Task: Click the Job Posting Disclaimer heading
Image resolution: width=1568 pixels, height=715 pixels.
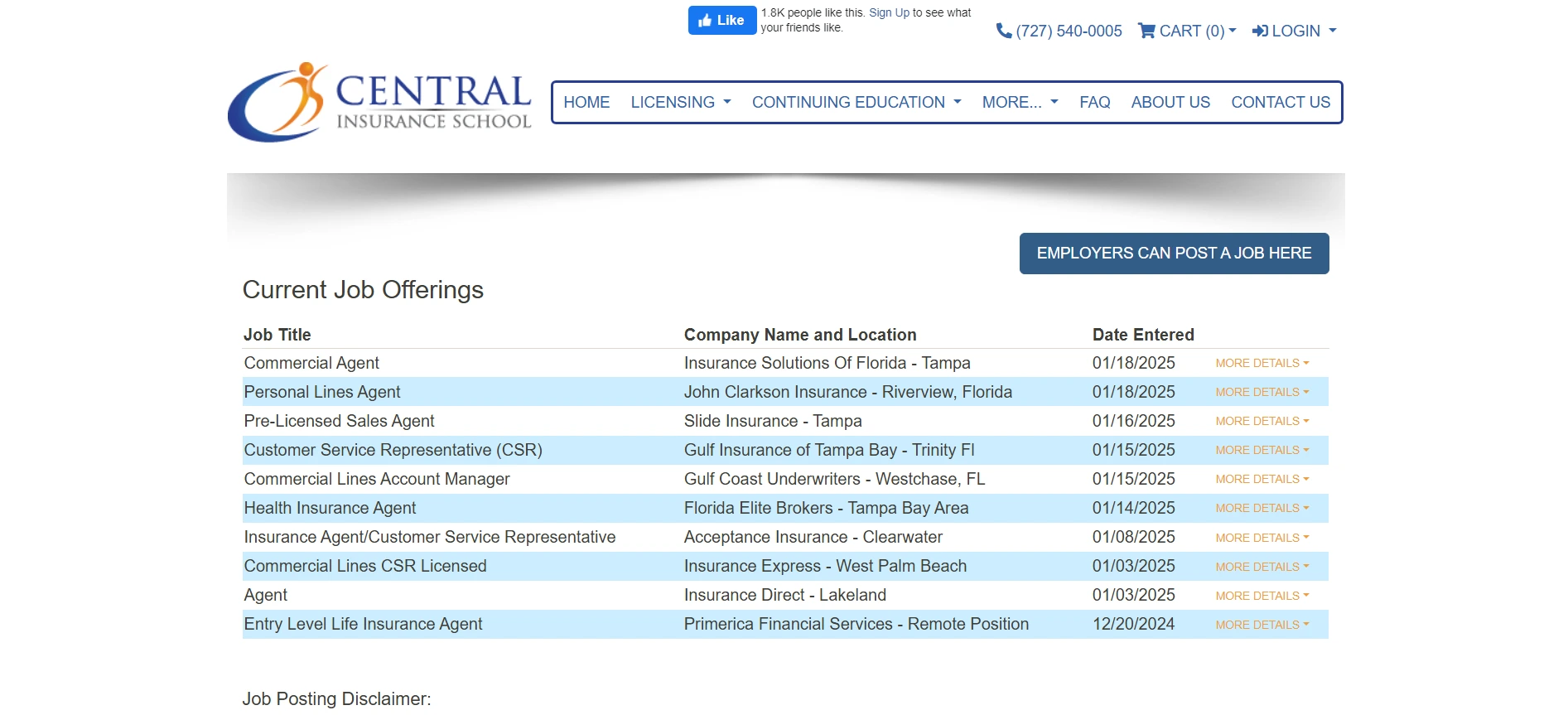Action: (336, 699)
